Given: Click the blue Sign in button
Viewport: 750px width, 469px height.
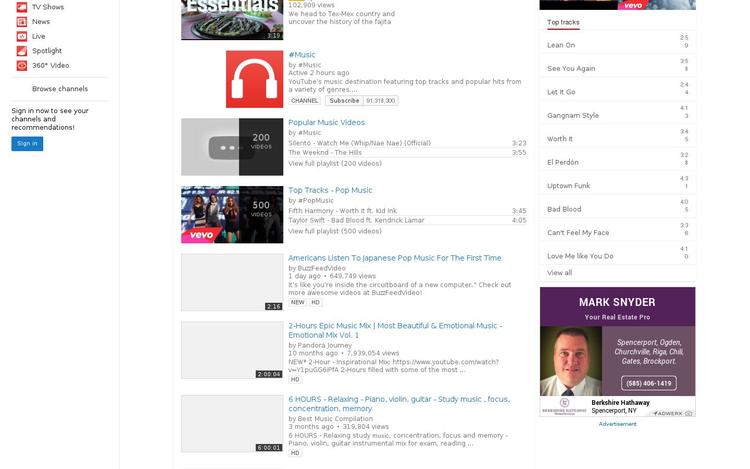Looking at the screenshot, I should point(27,143).
